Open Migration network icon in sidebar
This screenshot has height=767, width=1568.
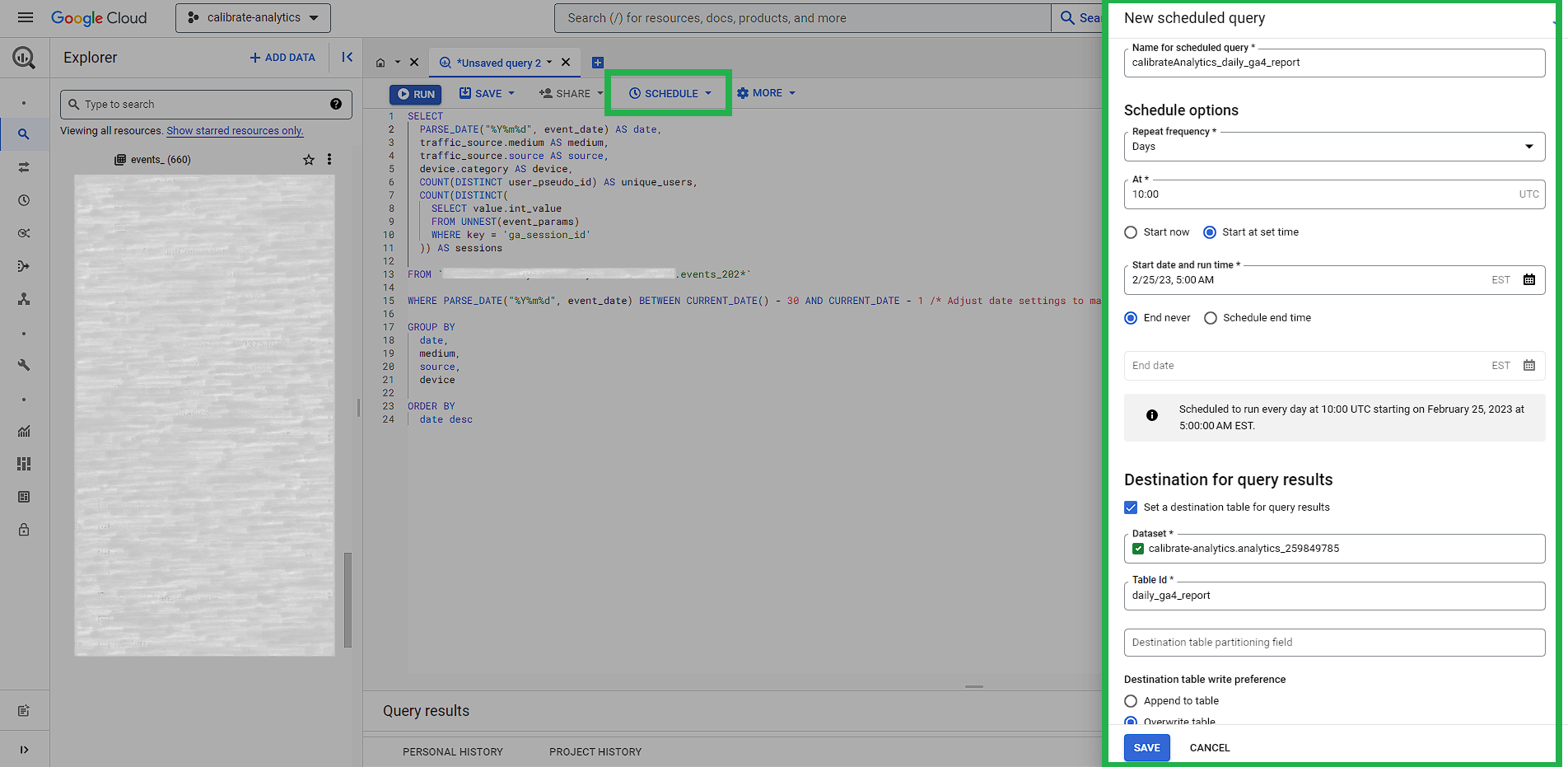pyautogui.click(x=24, y=299)
